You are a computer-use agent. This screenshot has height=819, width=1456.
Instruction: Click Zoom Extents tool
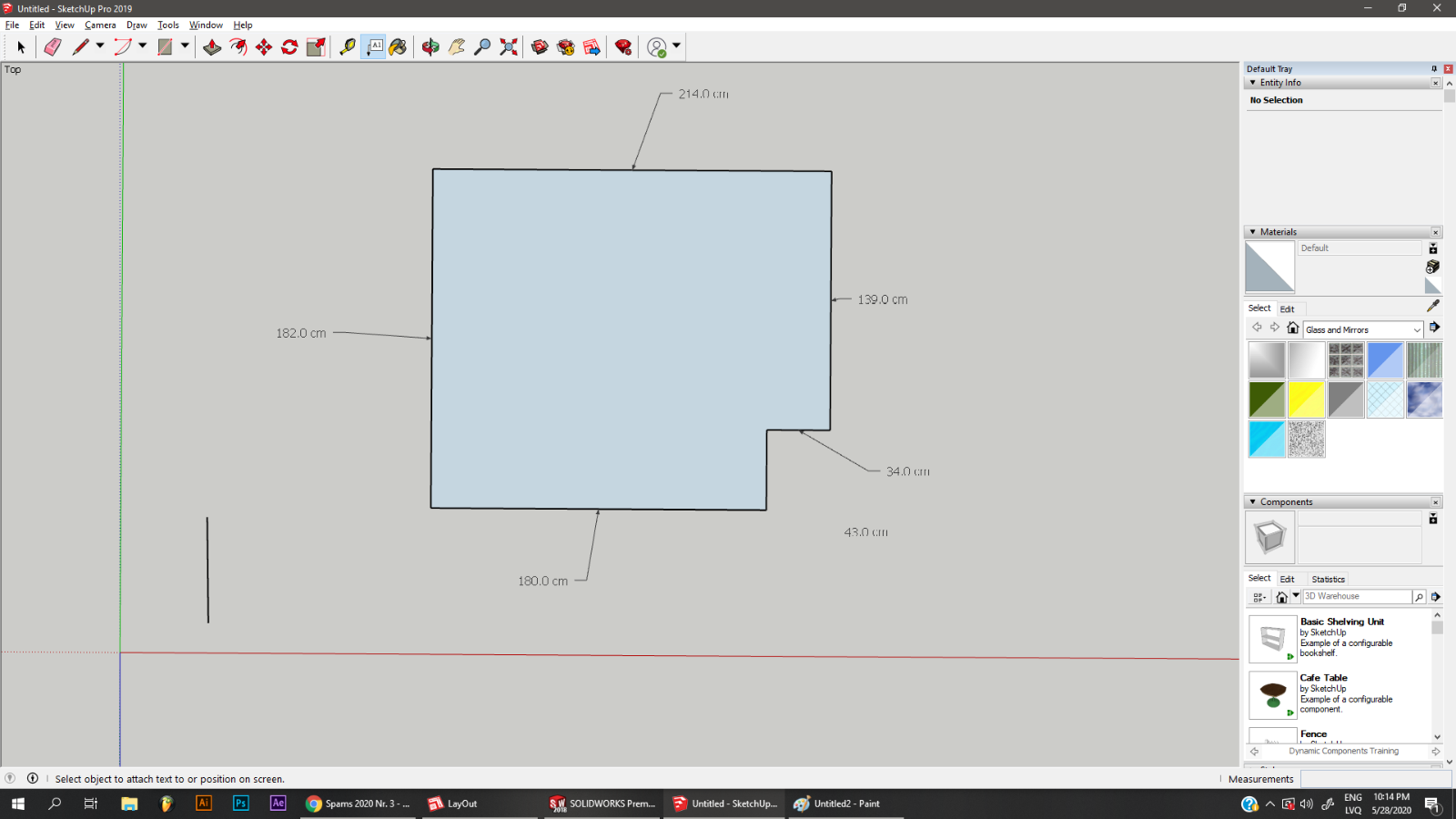pos(509,47)
